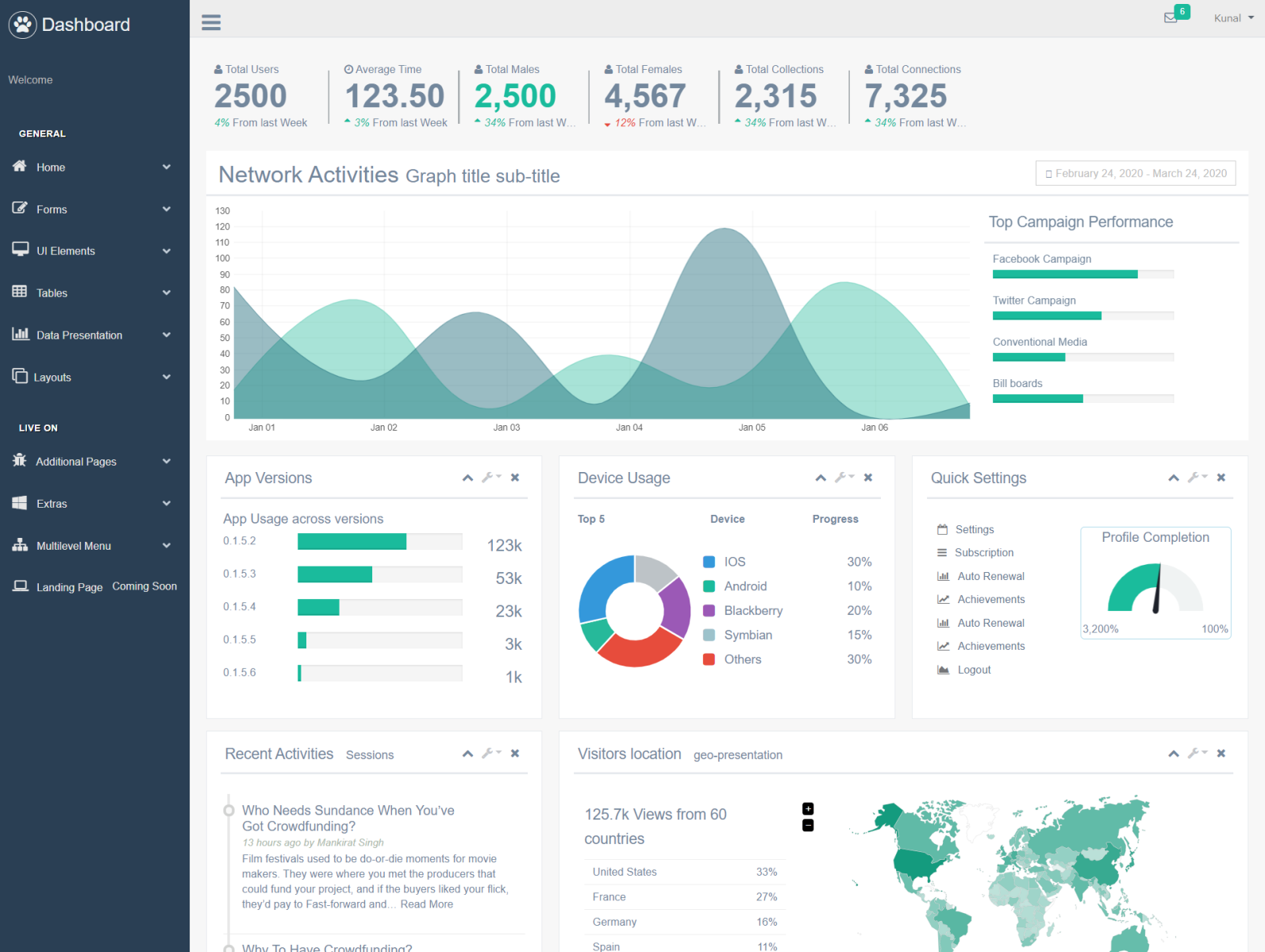Click the Subscription bars icon
Image resolution: width=1265 pixels, height=952 pixels.
pos(942,553)
